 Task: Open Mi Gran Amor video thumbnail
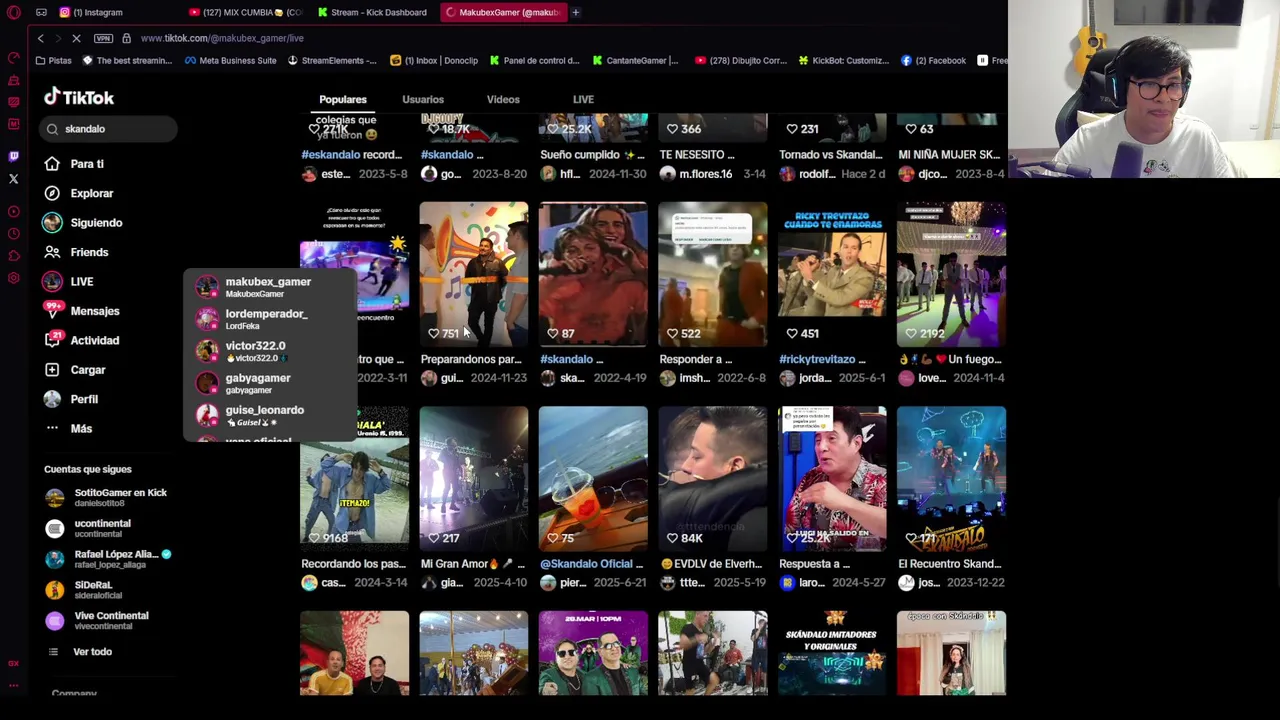pos(474,479)
